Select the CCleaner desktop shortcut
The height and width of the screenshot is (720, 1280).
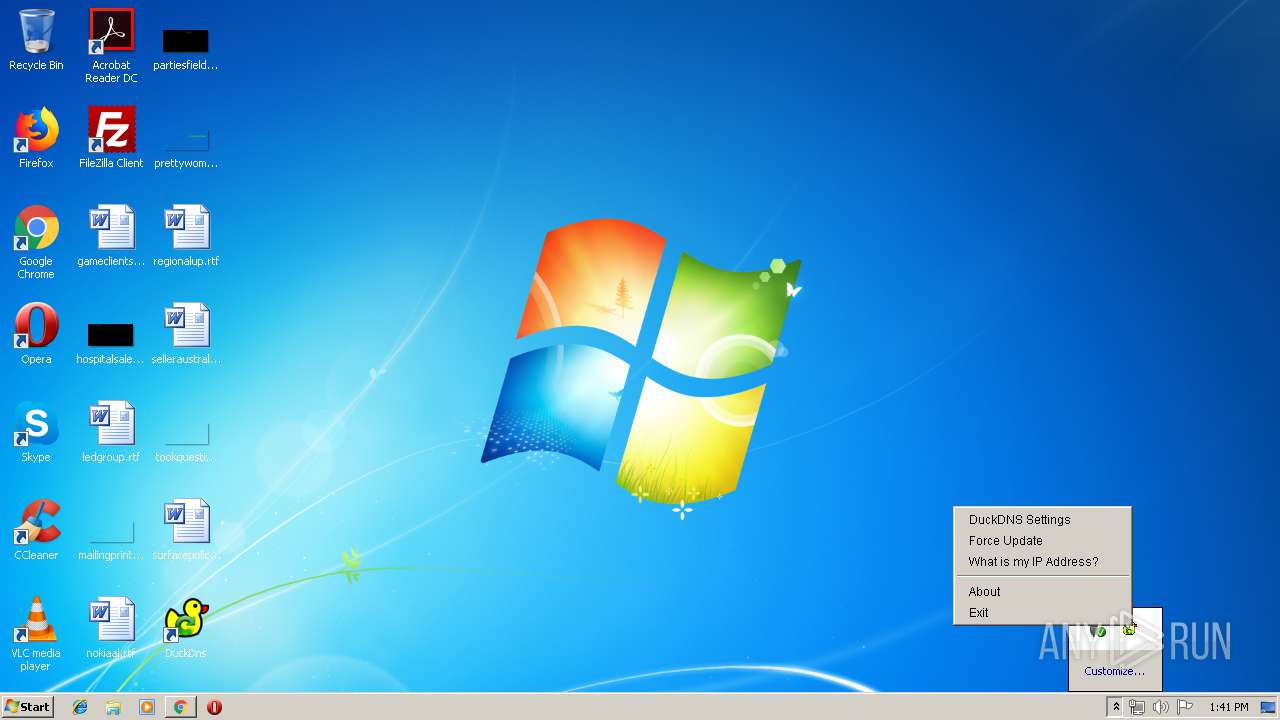[36, 530]
